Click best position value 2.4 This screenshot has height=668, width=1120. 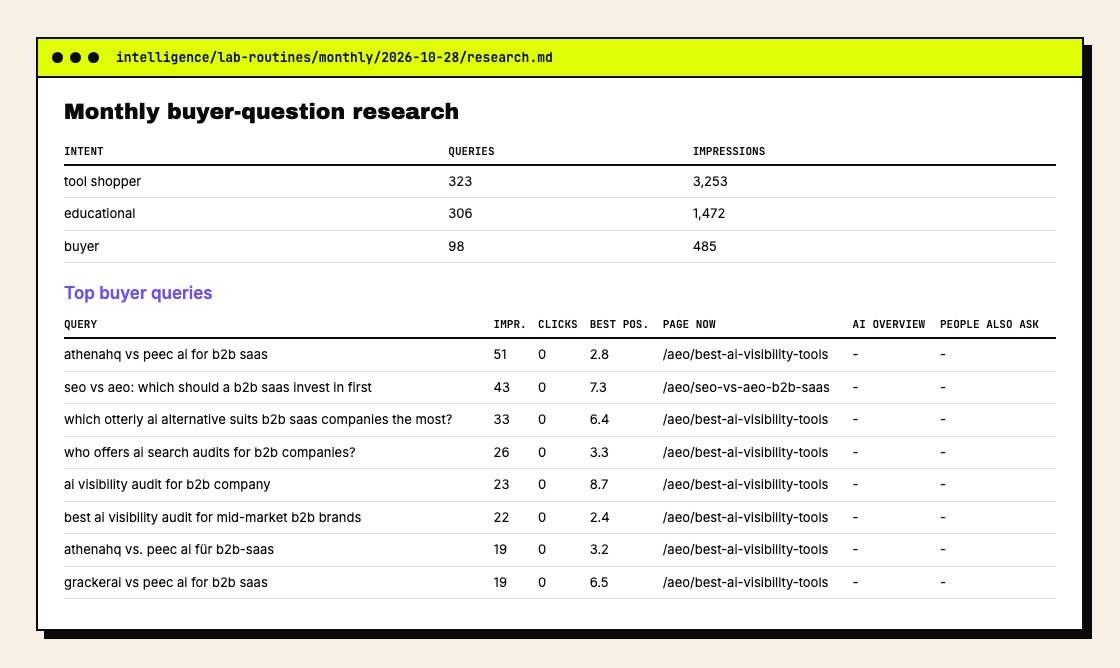tap(599, 517)
